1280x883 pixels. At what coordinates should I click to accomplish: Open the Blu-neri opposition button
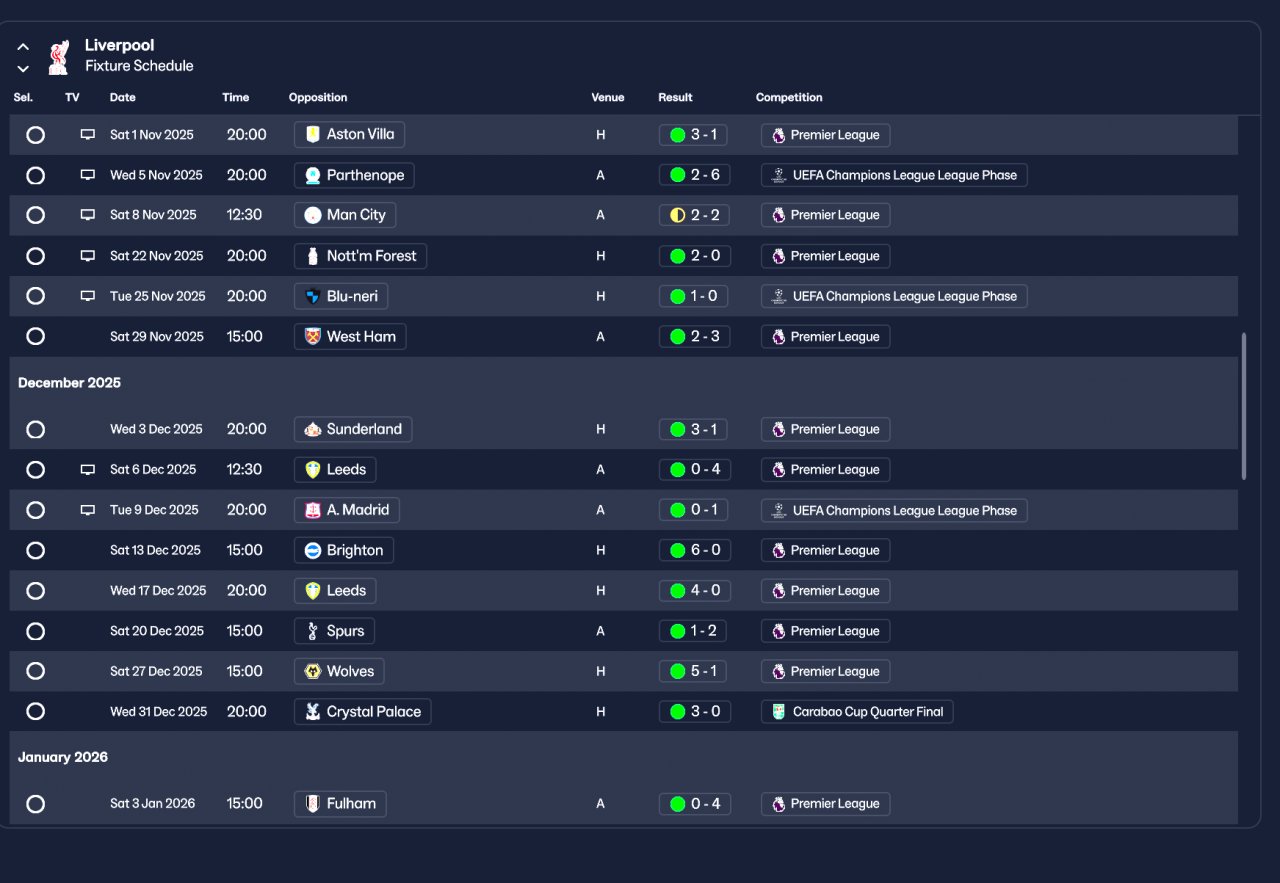click(341, 296)
